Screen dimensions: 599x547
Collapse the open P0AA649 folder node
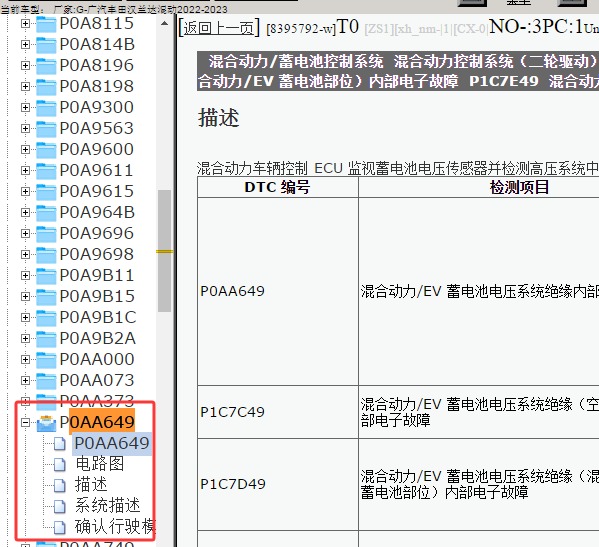click(x=25, y=423)
